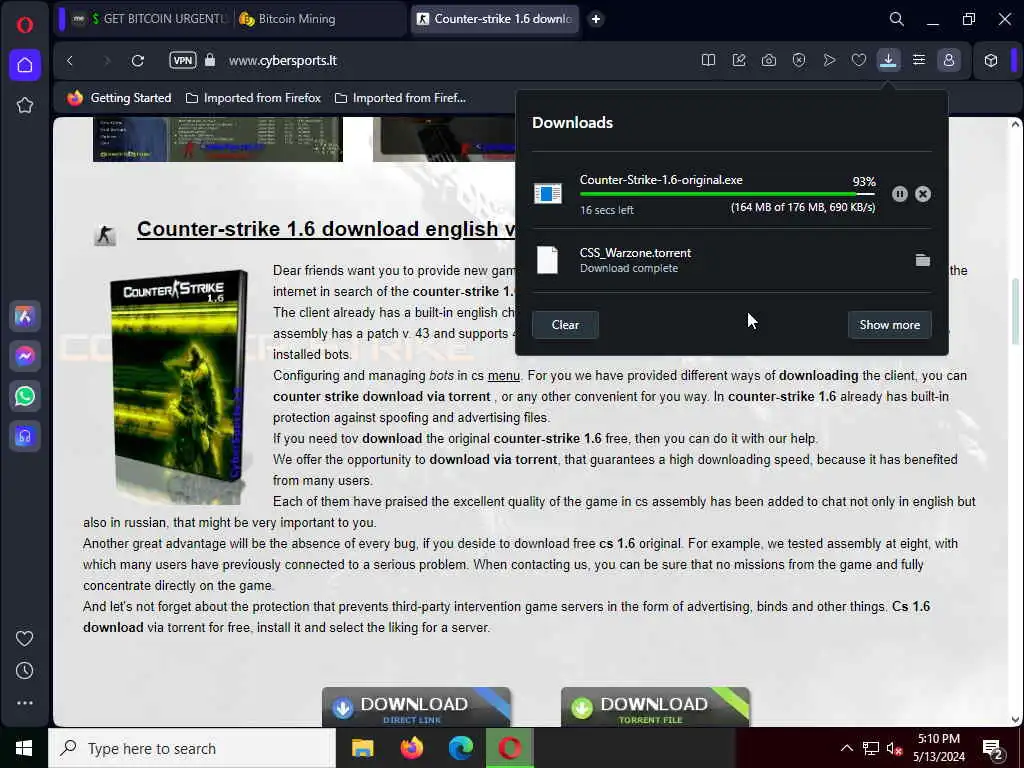The width and height of the screenshot is (1024, 768).
Task: Open Easy Setup sliders icon
Action: tap(919, 61)
